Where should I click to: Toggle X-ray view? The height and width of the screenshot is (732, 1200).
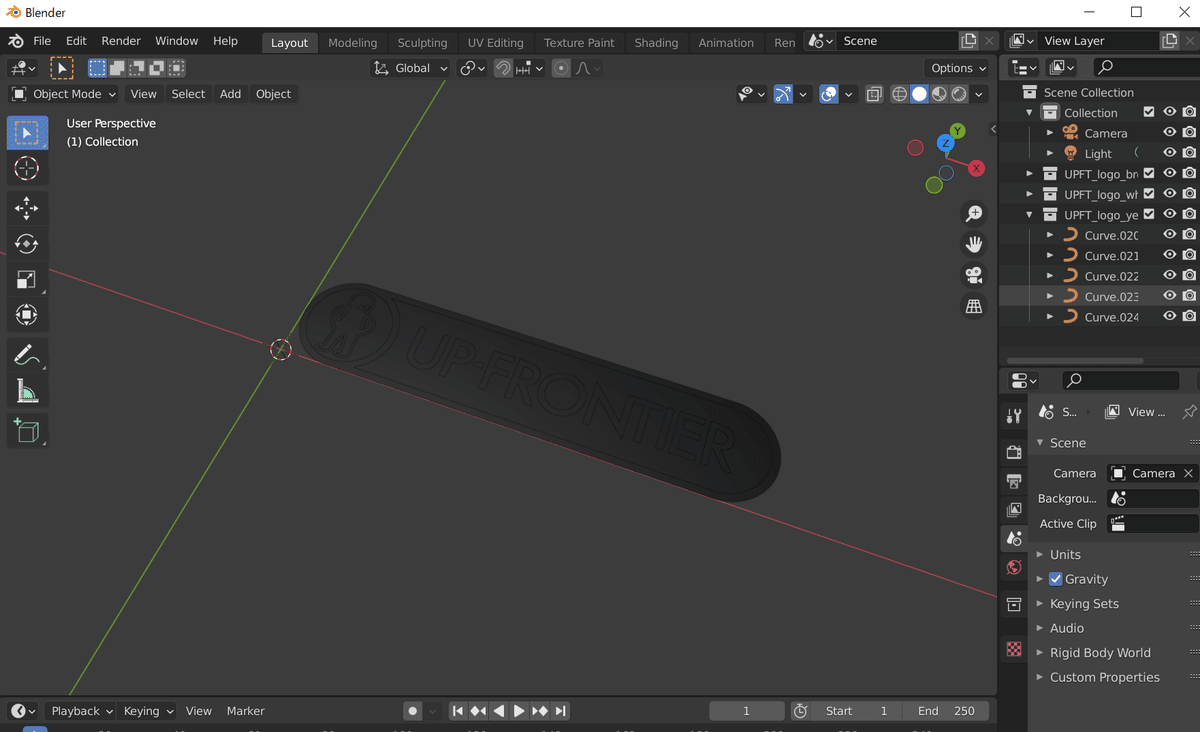pos(874,94)
